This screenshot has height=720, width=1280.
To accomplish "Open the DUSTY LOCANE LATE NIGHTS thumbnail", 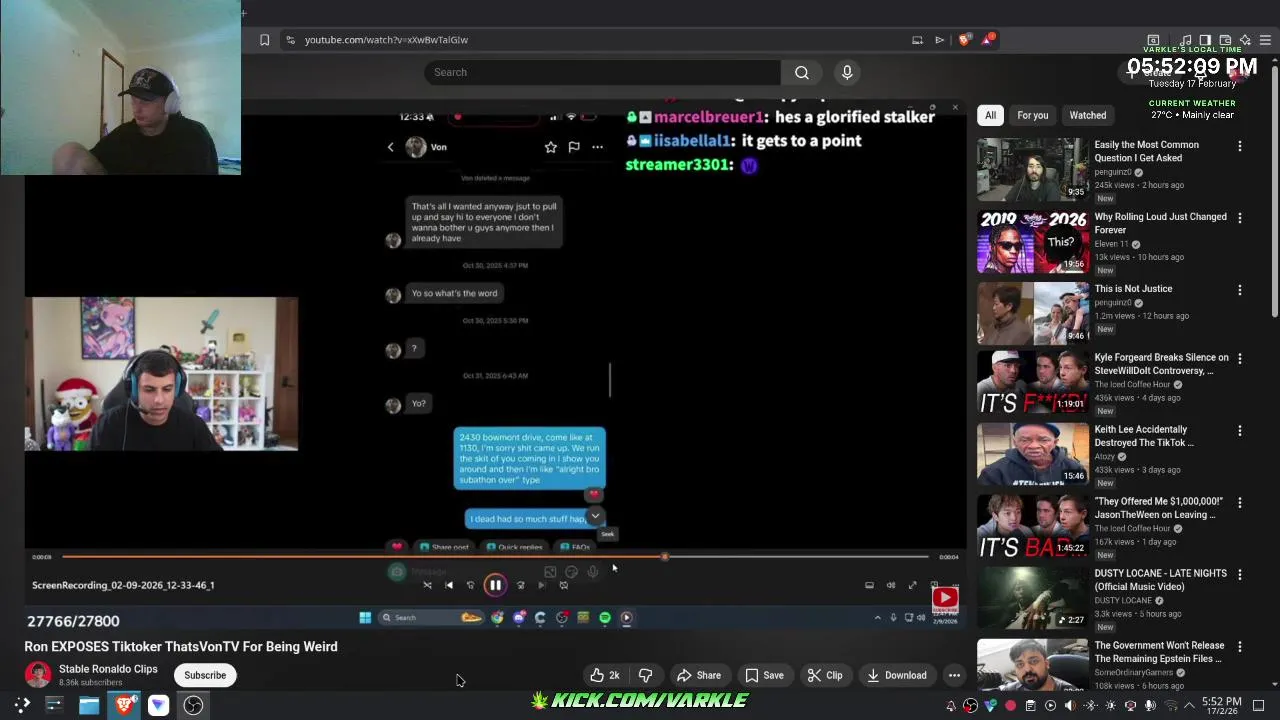I will pyautogui.click(x=1033, y=598).
